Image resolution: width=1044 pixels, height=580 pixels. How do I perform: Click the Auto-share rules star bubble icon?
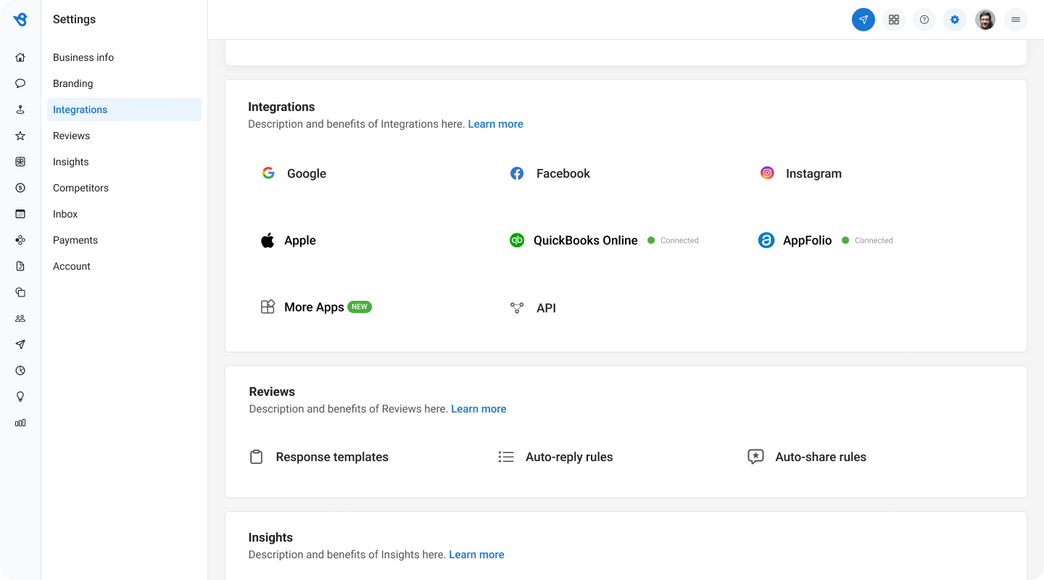755,457
